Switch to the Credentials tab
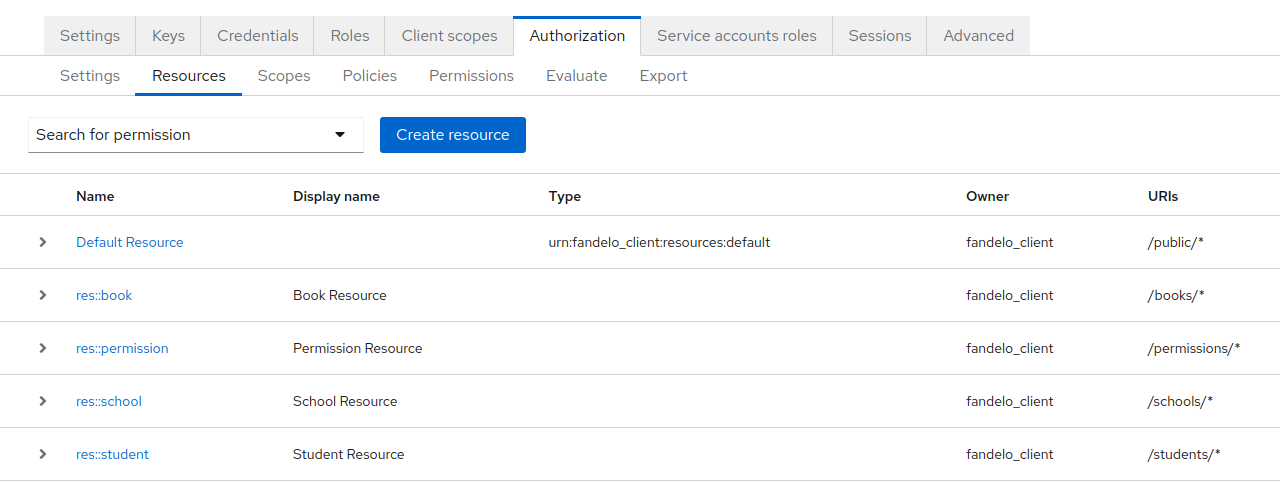The image size is (1280, 483). pos(257,36)
